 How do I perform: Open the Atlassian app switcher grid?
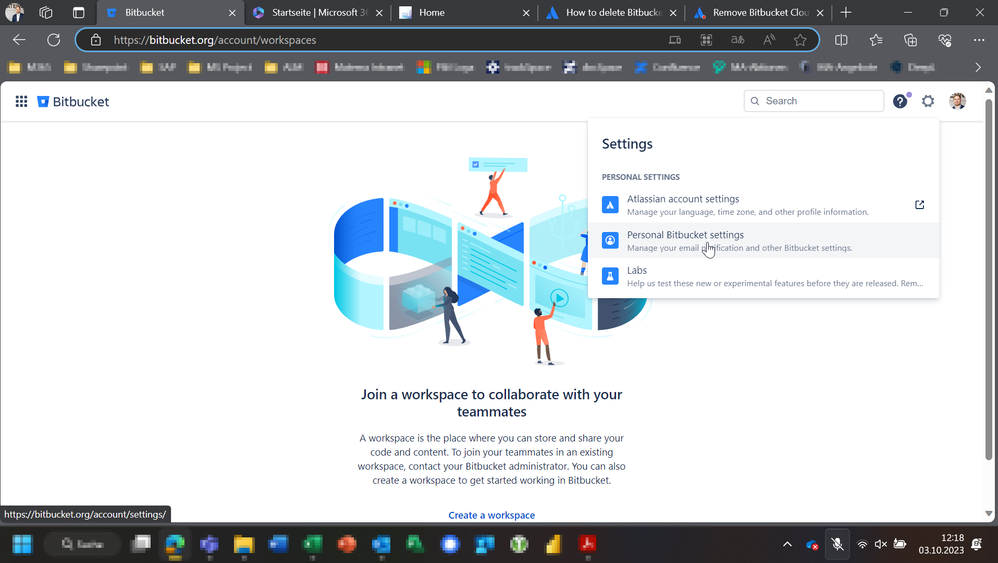coord(21,101)
